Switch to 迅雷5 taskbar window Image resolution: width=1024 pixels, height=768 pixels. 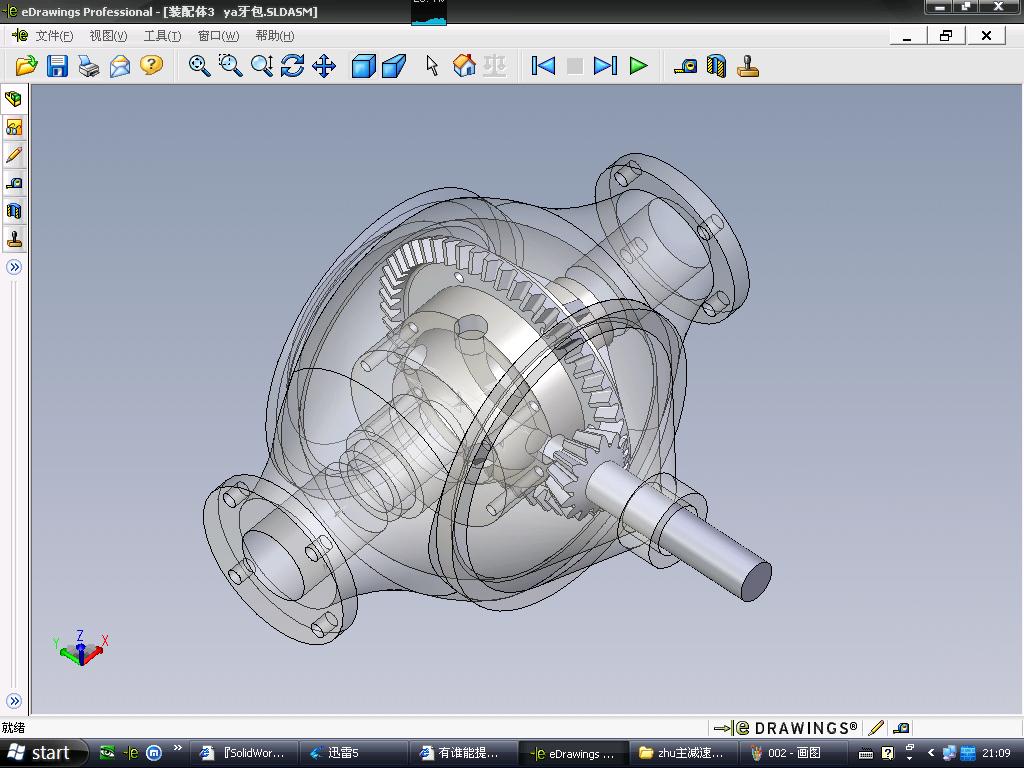click(x=354, y=753)
